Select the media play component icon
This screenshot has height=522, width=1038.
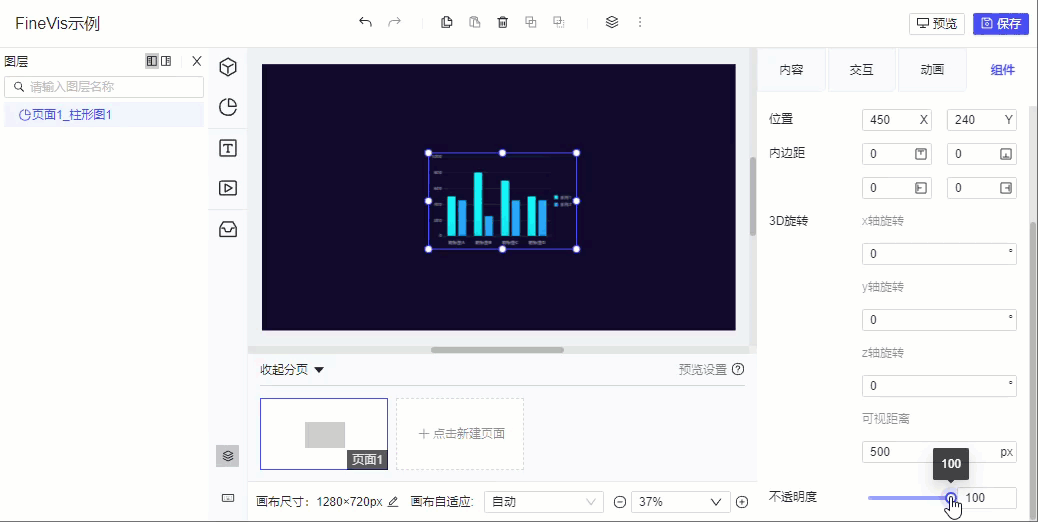point(228,188)
